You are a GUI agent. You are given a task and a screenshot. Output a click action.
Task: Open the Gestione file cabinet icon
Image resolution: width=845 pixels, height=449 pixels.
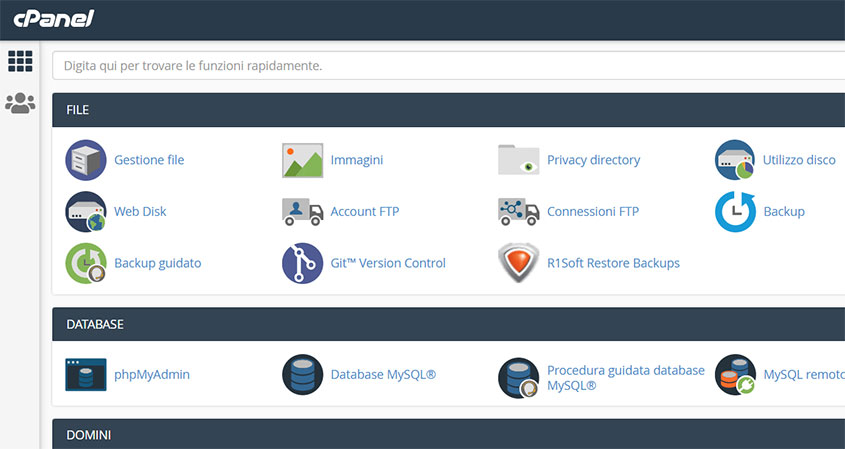pos(86,160)
